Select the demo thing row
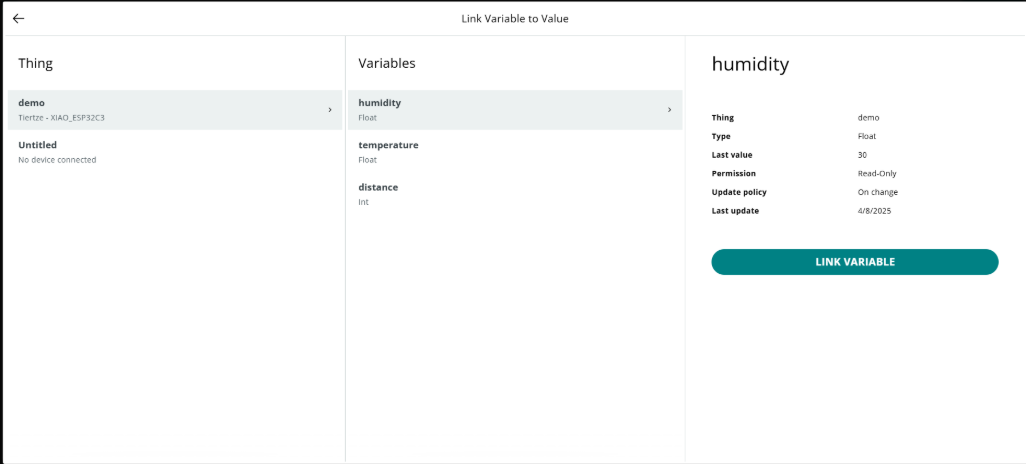1026x464 pixels. (175, 110)
